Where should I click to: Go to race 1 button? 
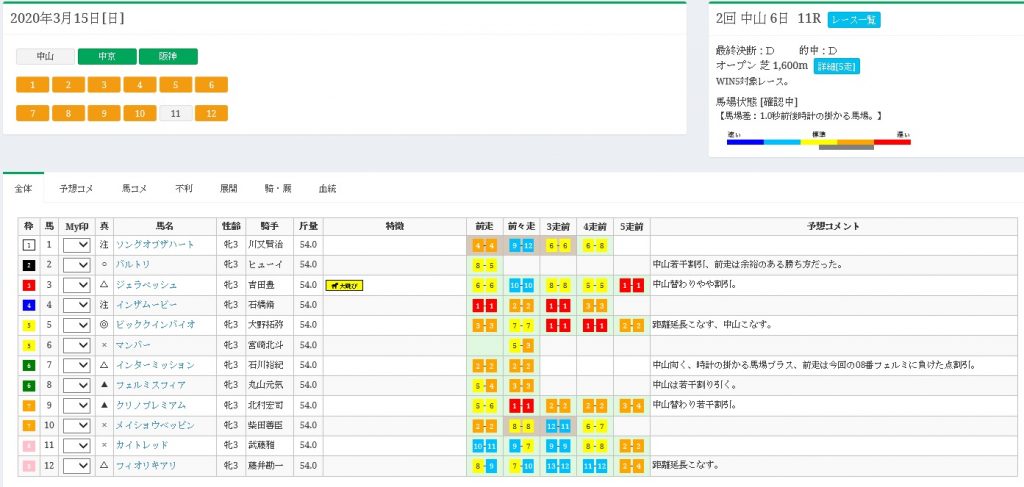[x=33, y=85]
